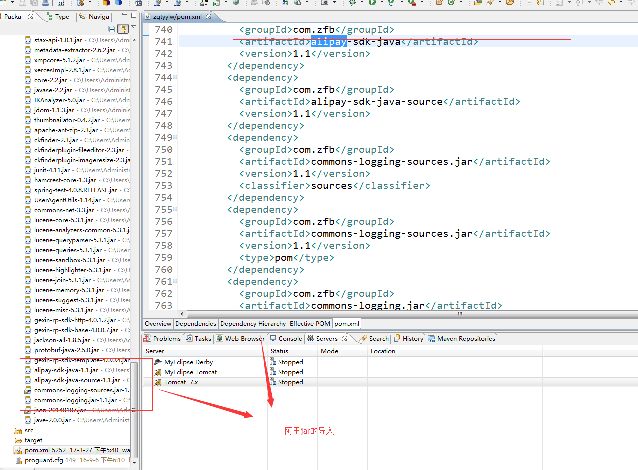
Task: Collapse the dependency block at line 749
Action: pyautogui.click(x=177, y=138)
